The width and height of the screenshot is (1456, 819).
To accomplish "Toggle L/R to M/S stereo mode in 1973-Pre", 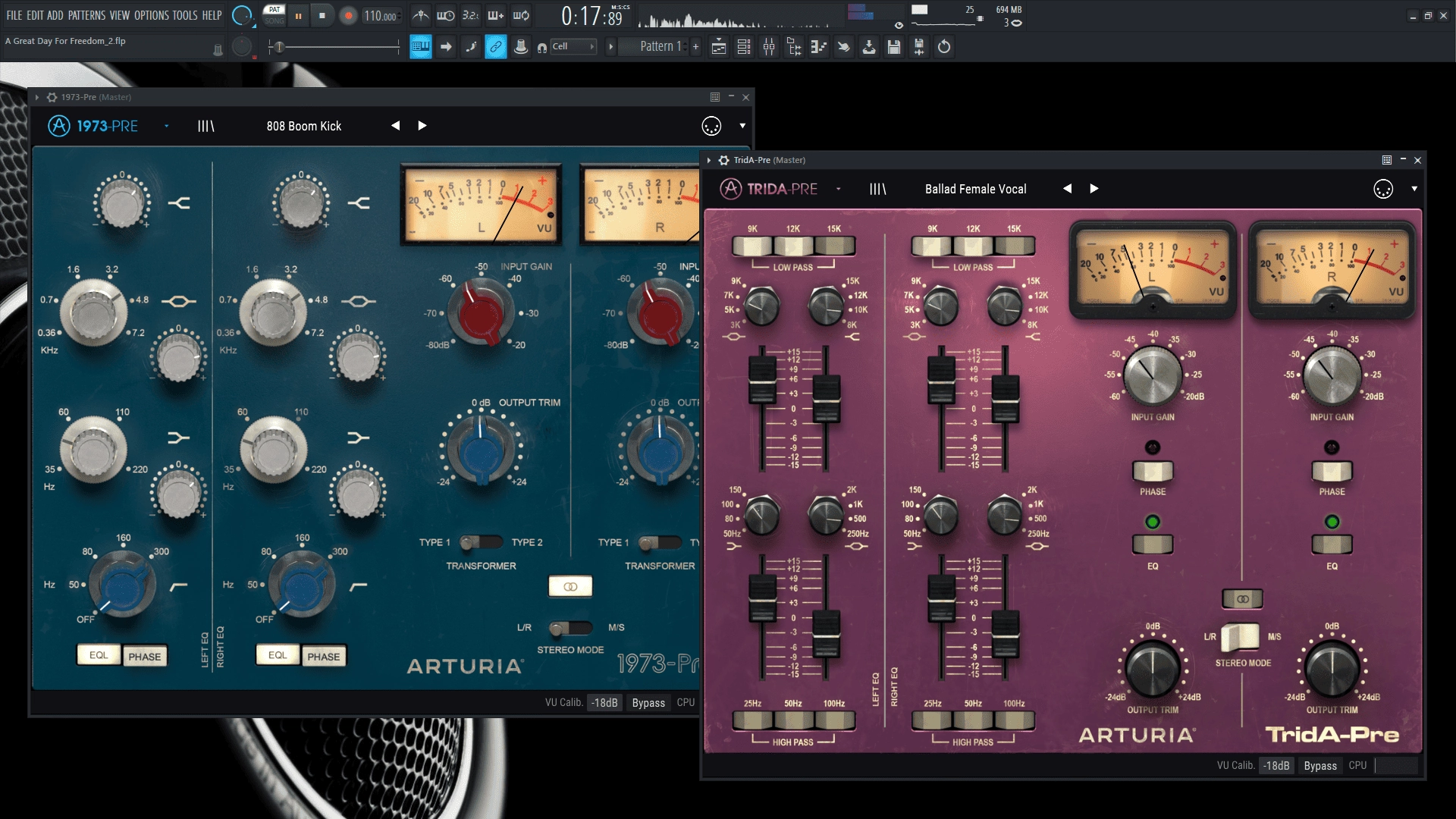I will tap(570, 627).
